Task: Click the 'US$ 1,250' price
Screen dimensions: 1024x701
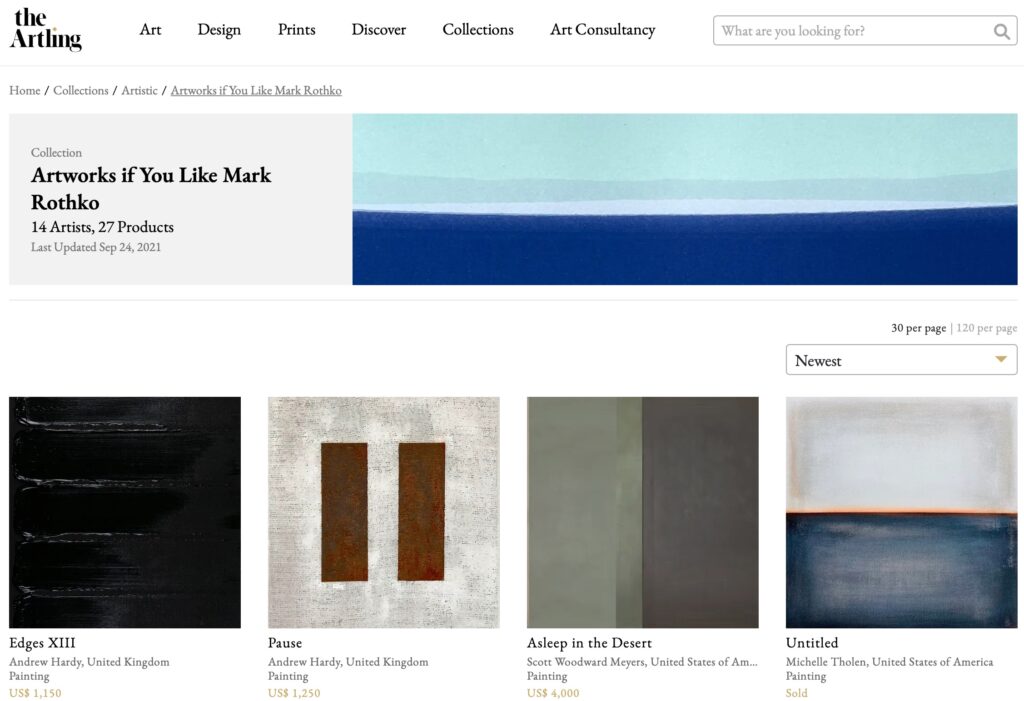Action: point(294,693)
